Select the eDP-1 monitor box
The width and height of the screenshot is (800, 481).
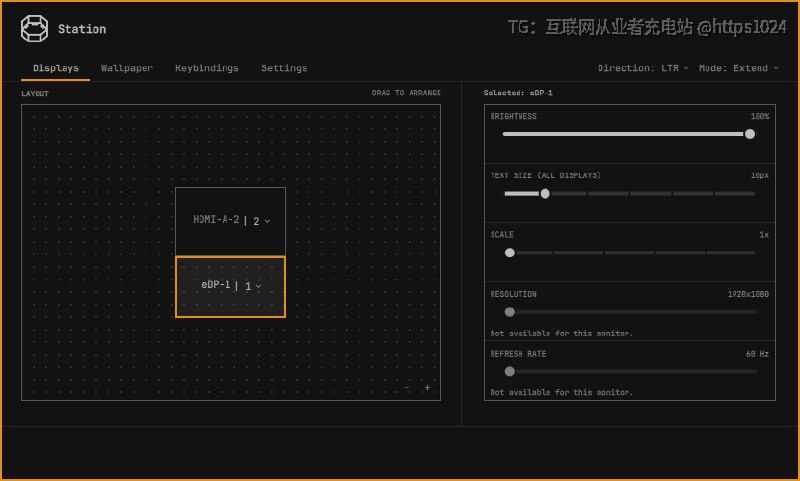pos(230,287)
